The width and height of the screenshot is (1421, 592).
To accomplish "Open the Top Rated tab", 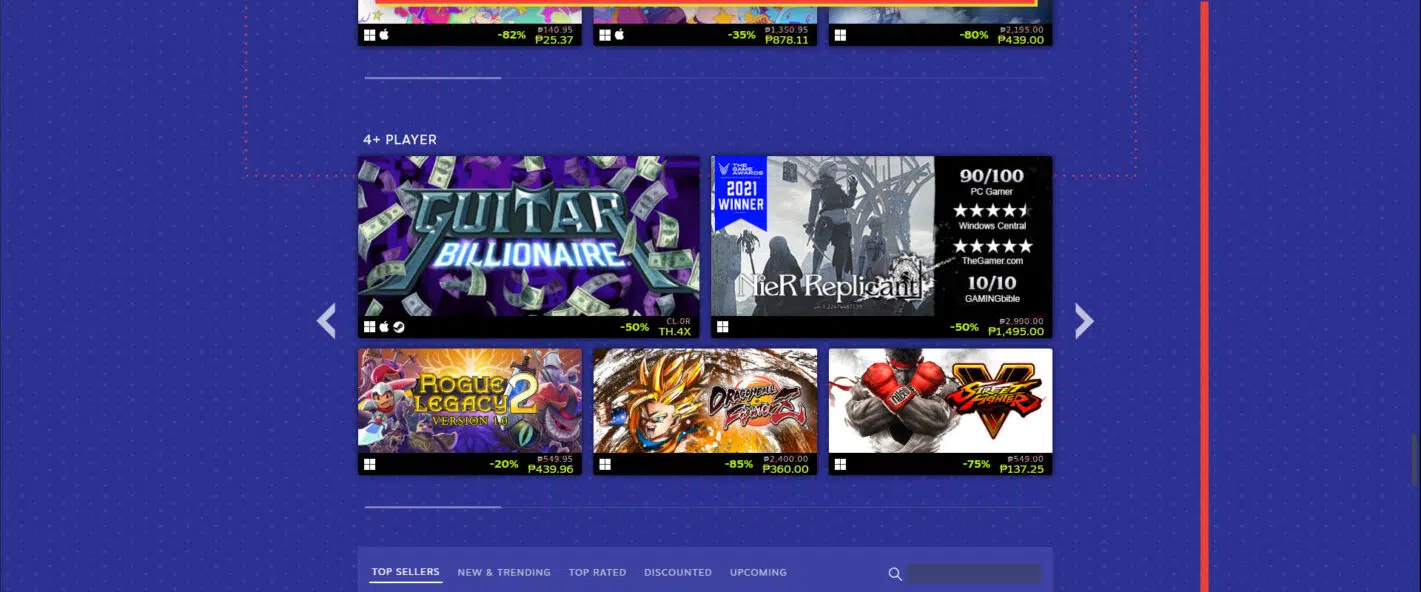I will (597, 572).
